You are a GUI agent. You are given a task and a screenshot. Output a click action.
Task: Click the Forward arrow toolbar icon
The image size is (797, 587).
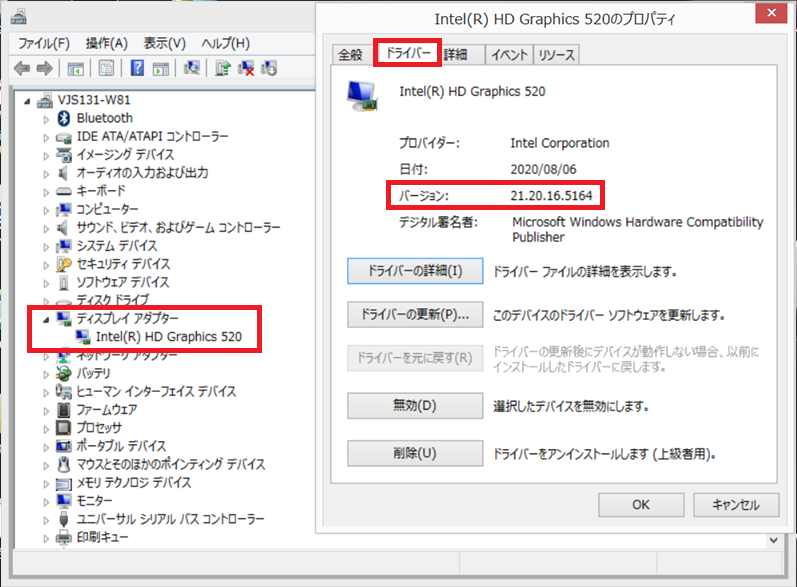pos(45,68)
